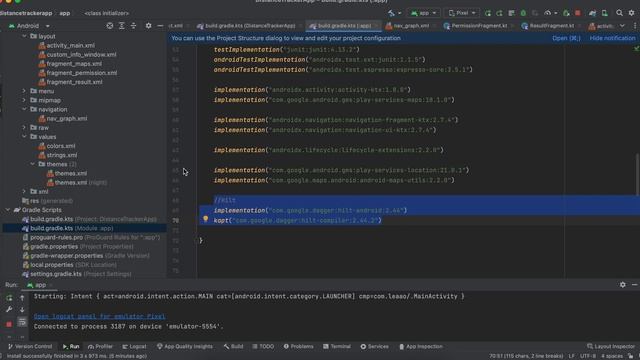Expand the menu folder
Screen dimensions: 640x360
click(24, 91)
